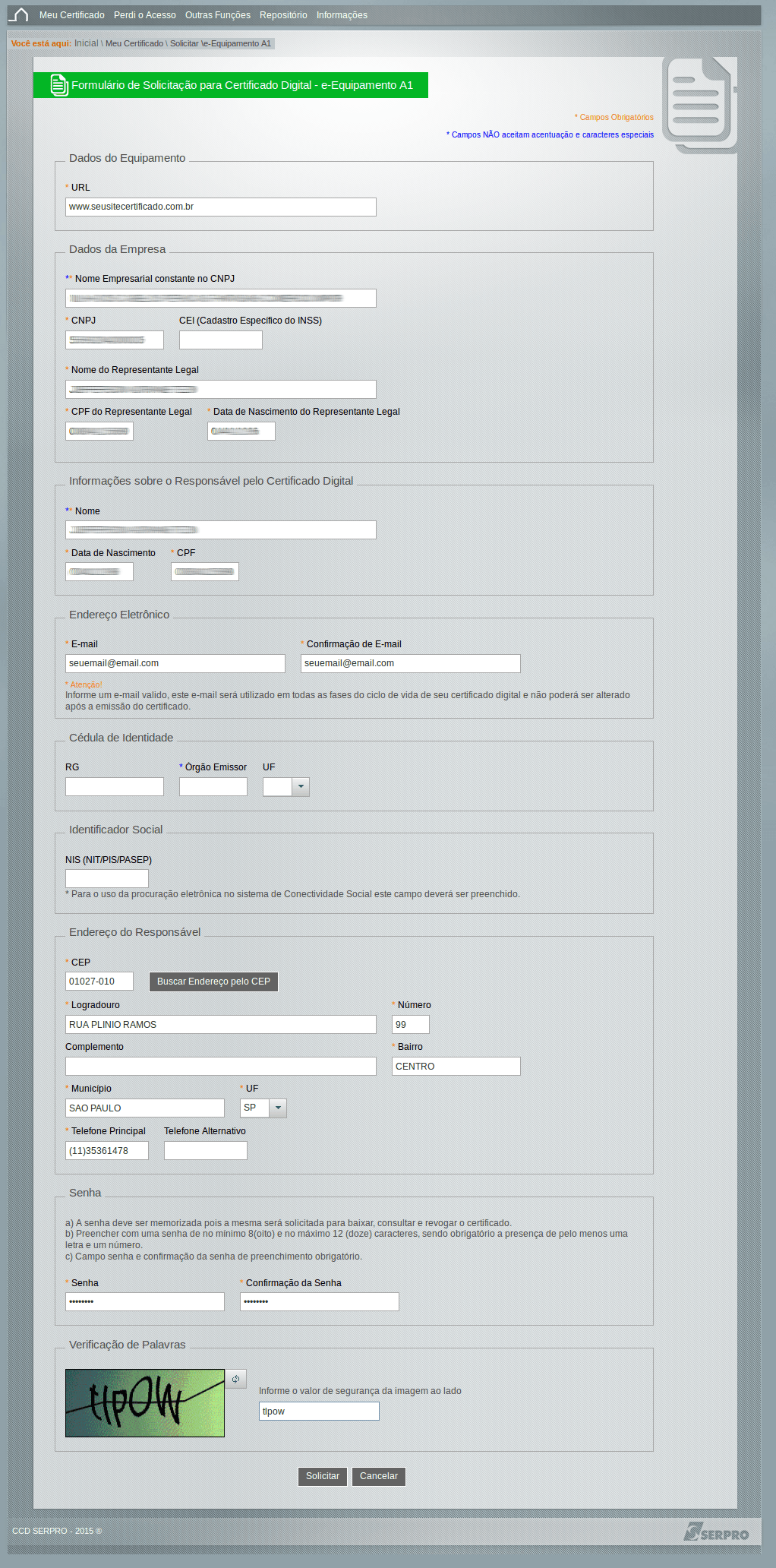The height and width of the screenshot is (1568, 776).
Task: Open the Repositório menu
Action: tap(283, 15)
